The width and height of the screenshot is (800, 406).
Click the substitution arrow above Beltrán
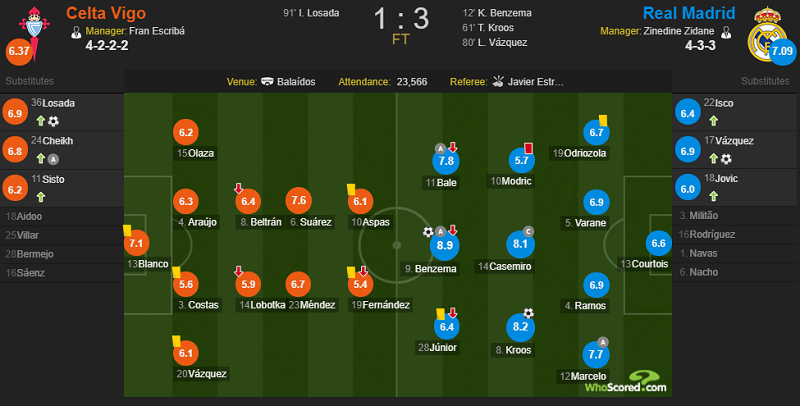click(238, 188)
